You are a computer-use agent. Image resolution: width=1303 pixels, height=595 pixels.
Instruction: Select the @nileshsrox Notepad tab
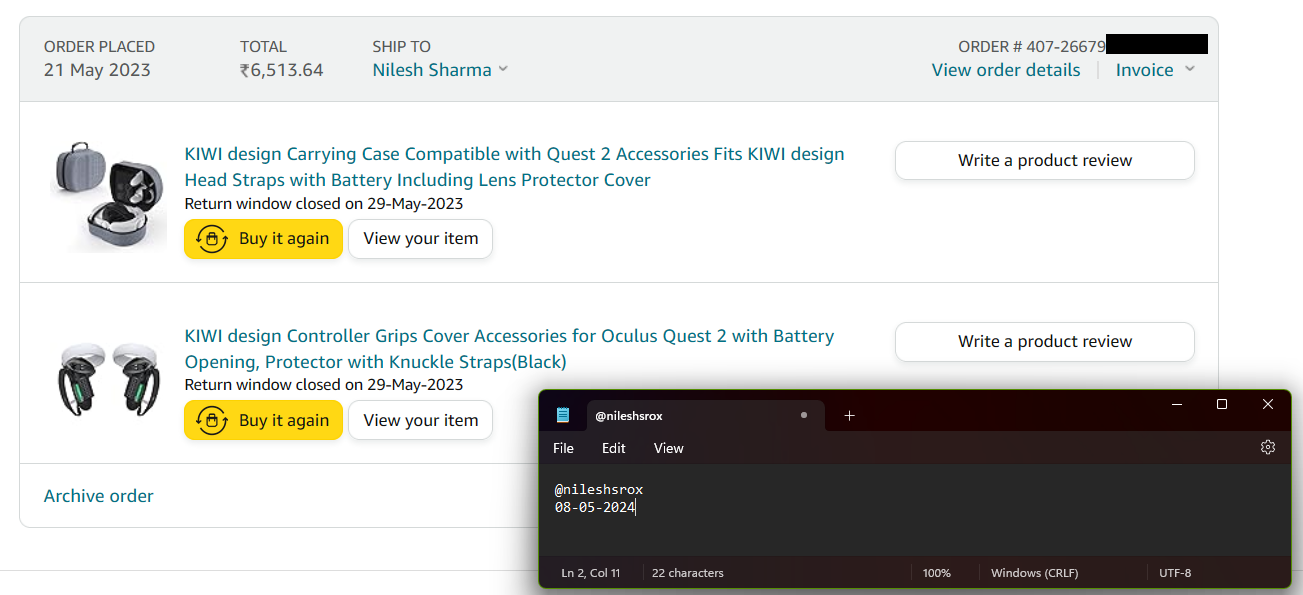point(650,415)
